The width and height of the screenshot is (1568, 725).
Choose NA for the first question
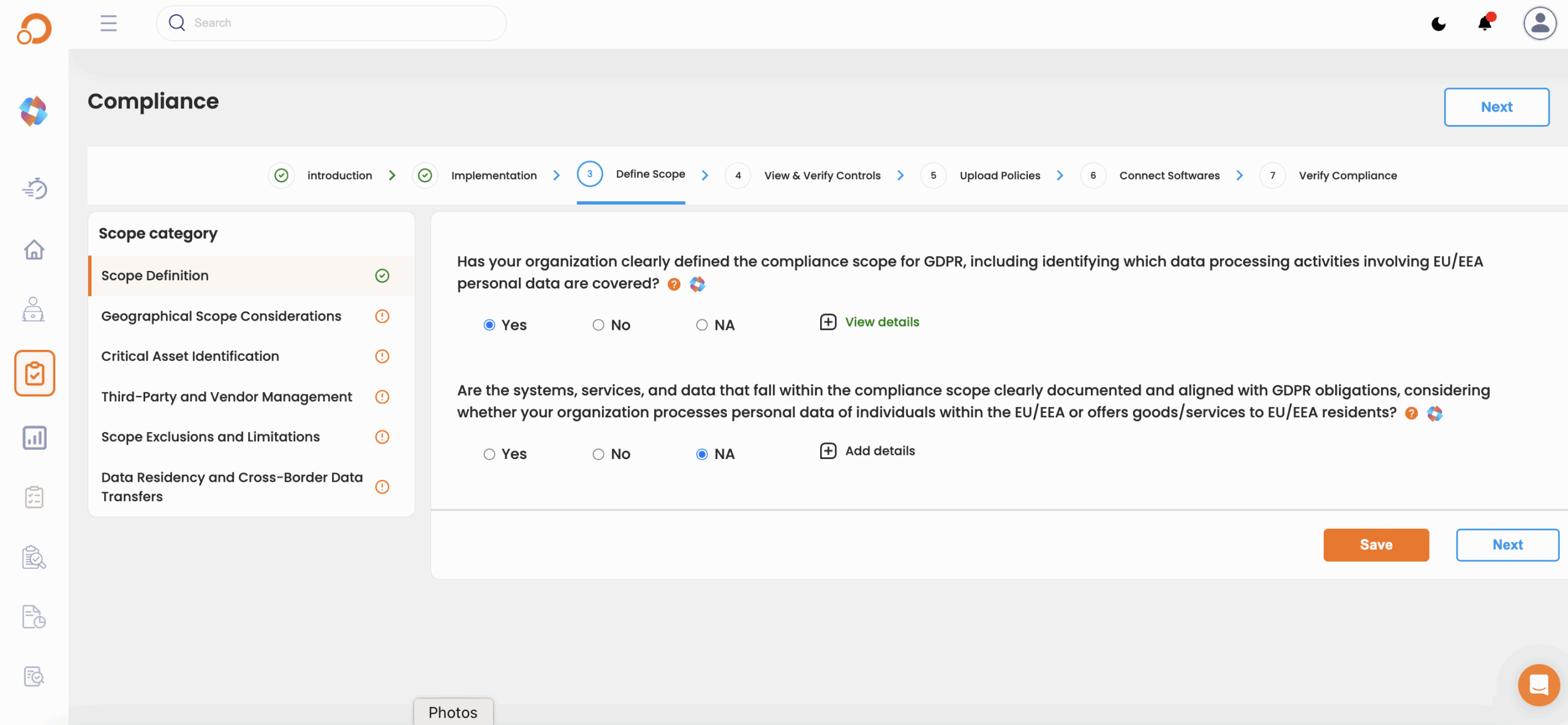(701, 325)
